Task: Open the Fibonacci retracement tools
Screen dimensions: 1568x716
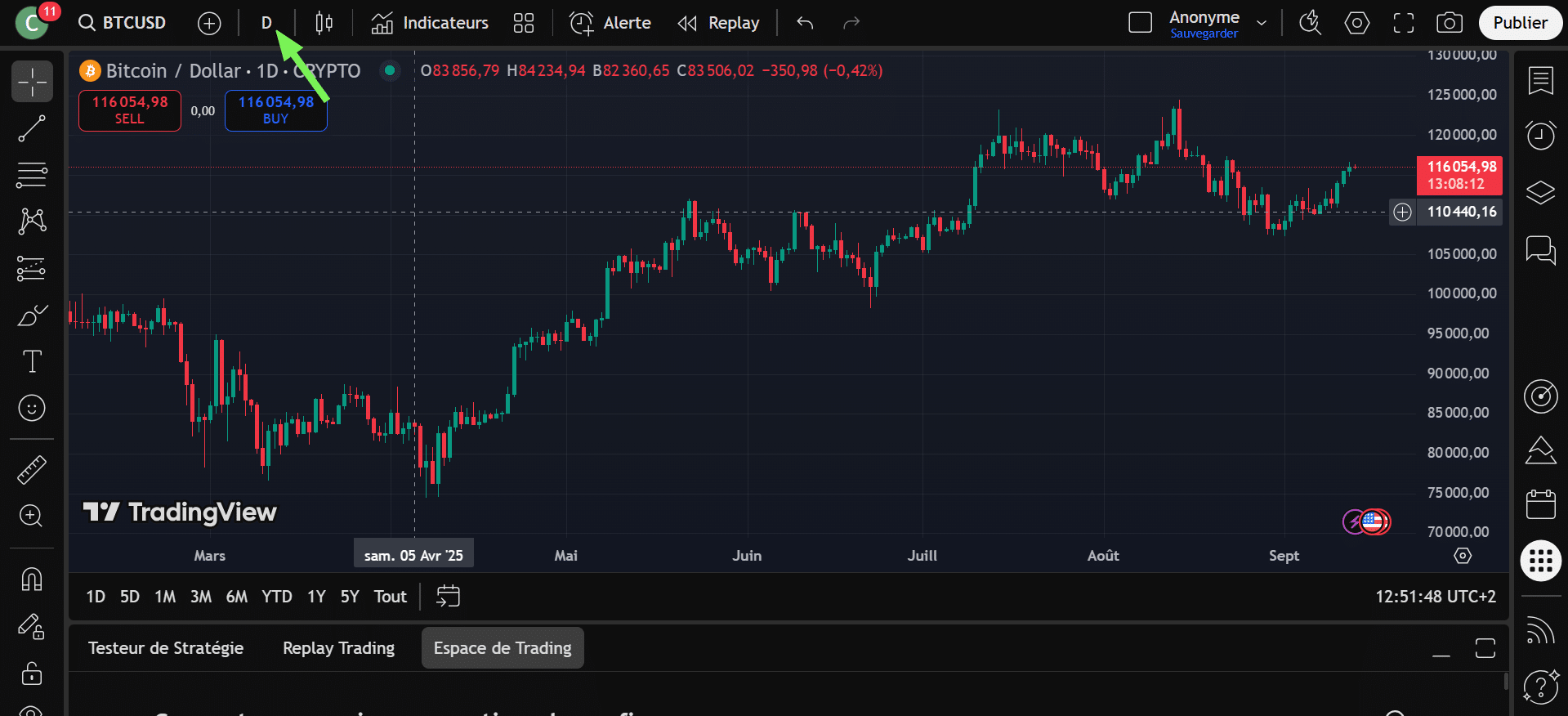Action: click(x=32, y=174)
